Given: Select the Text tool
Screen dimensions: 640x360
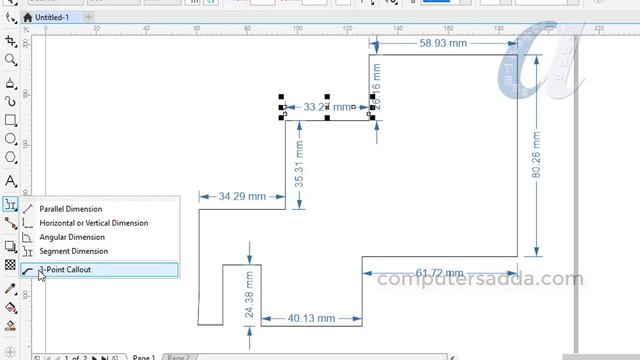Looking at the screenshot, I should [x=10, y=181].
